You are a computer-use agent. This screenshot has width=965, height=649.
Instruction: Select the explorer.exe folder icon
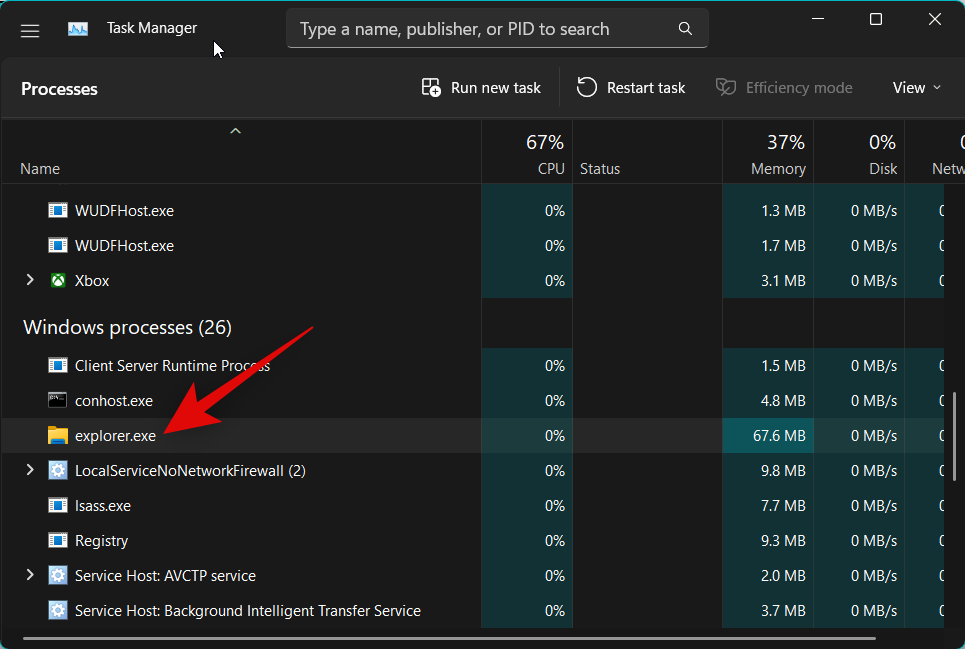coord(58,436)
